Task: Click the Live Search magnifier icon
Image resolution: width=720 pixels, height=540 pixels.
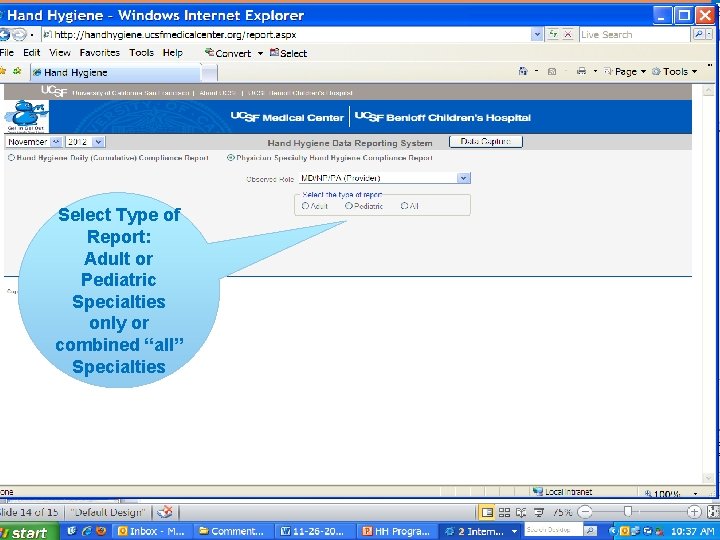Action: click(x=698, y=34)
